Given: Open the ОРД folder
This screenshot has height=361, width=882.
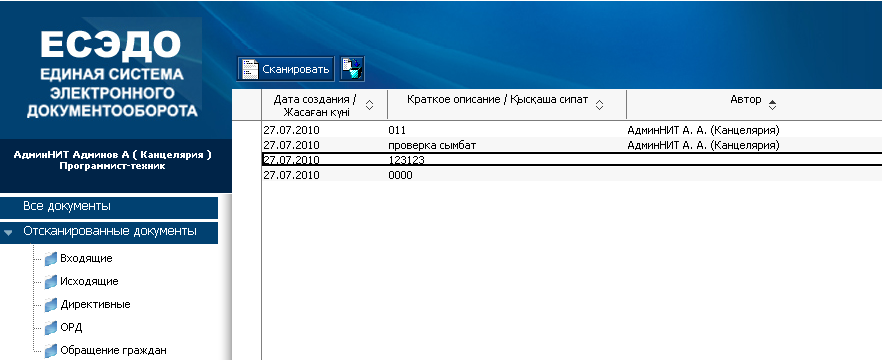Looking at the screenshot, I should (71, 327).
